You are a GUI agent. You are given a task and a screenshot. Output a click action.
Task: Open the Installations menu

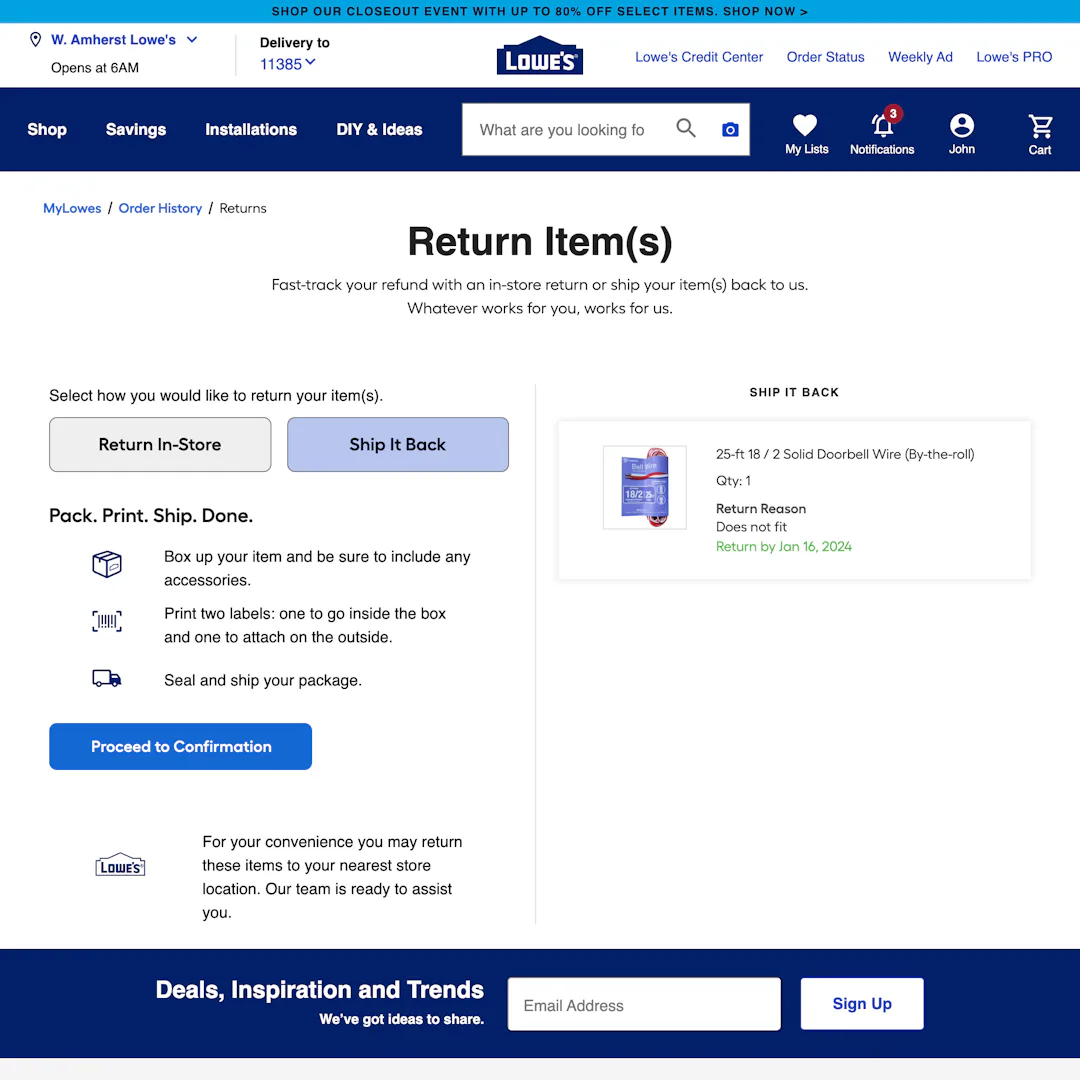[251, 129]
